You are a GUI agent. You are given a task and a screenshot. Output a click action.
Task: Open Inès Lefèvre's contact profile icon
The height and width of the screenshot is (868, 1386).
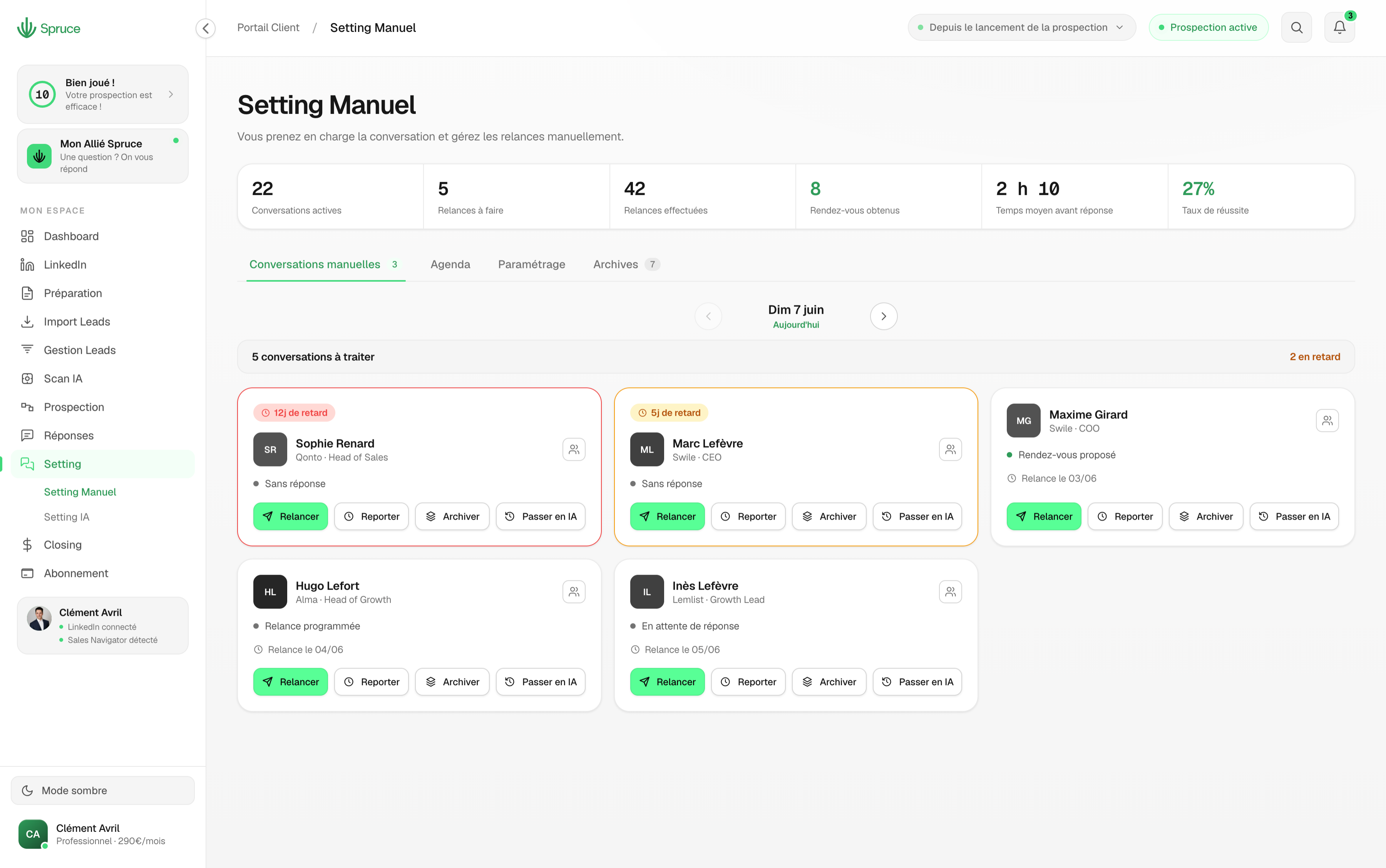[x=950, y=592]
